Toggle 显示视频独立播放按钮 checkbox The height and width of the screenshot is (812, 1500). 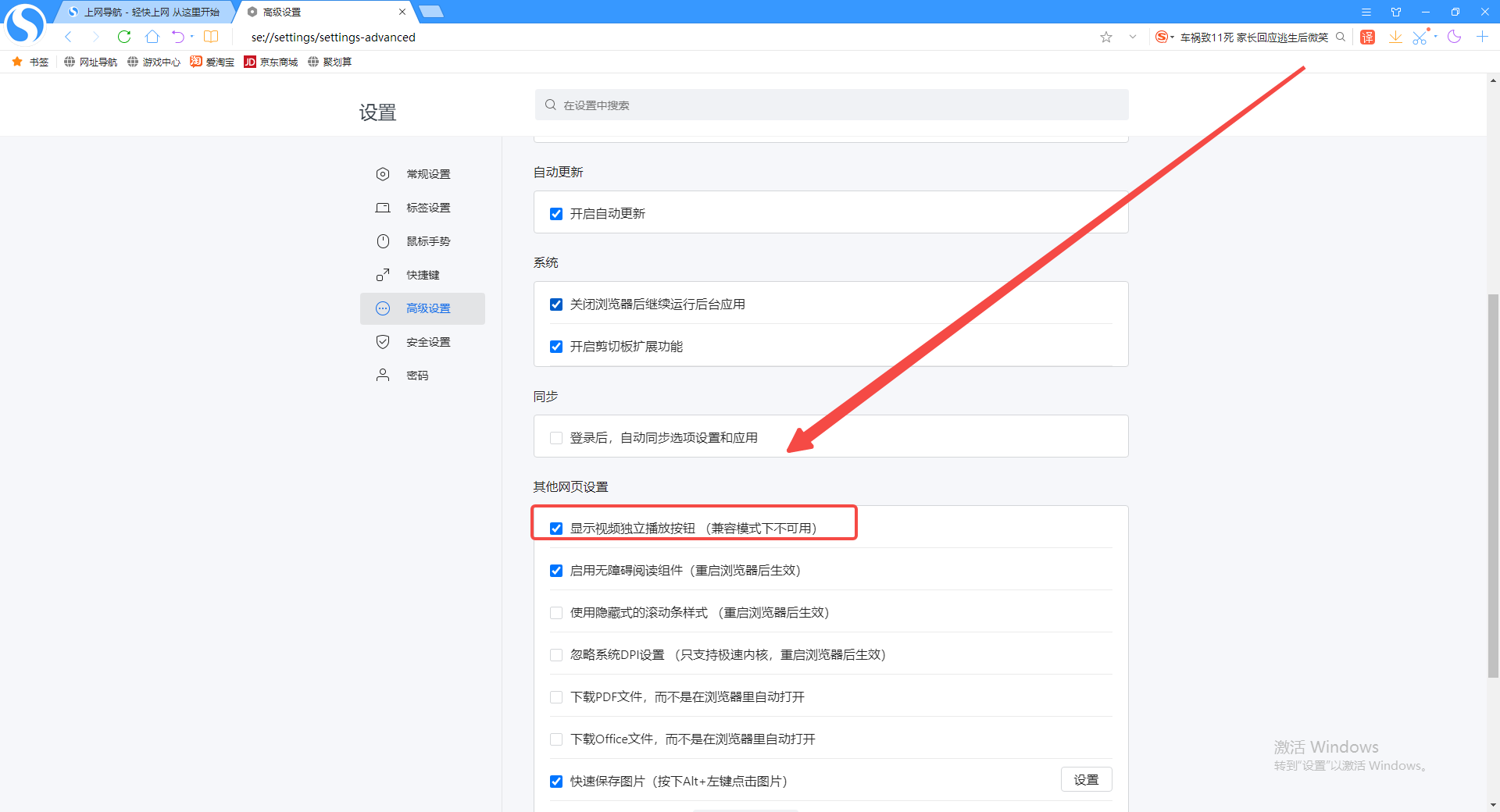556,529
